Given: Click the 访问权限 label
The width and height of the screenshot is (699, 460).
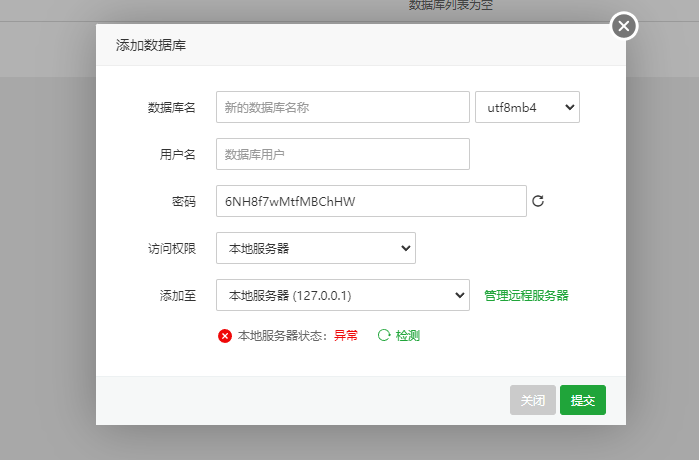Looking at the screenshot, I should [172, 248].
